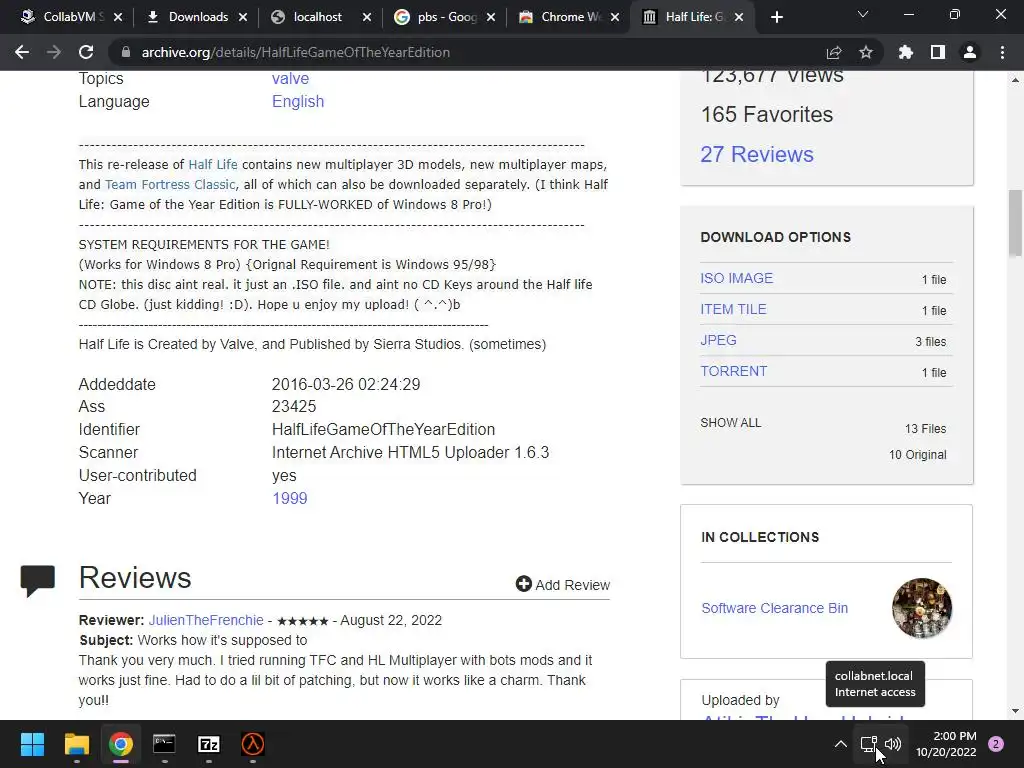Open the Software Clearance Bin collection
Viewport: 1024px width, 768px height.
[x=775, y=608]
